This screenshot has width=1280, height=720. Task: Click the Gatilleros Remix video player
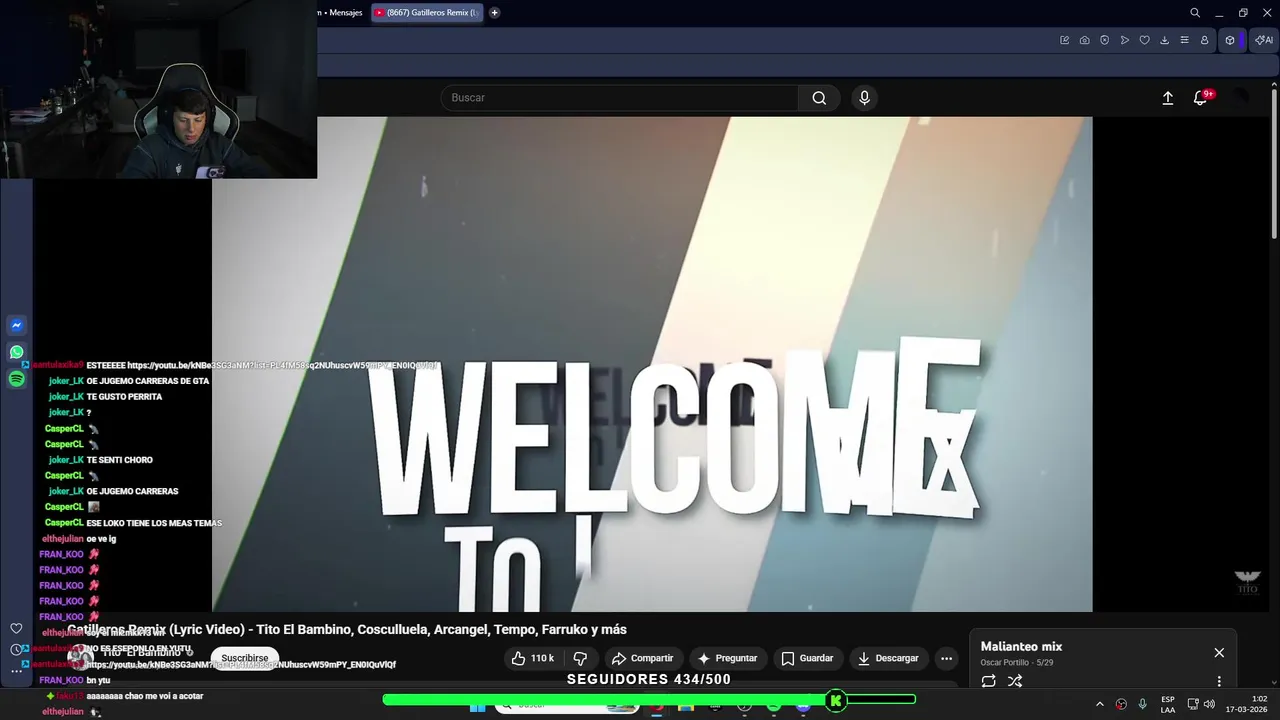coord(652,364)
